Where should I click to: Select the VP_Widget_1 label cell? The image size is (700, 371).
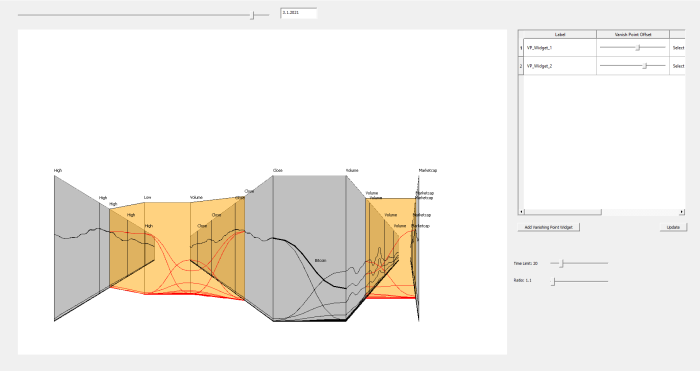[560, 48]
